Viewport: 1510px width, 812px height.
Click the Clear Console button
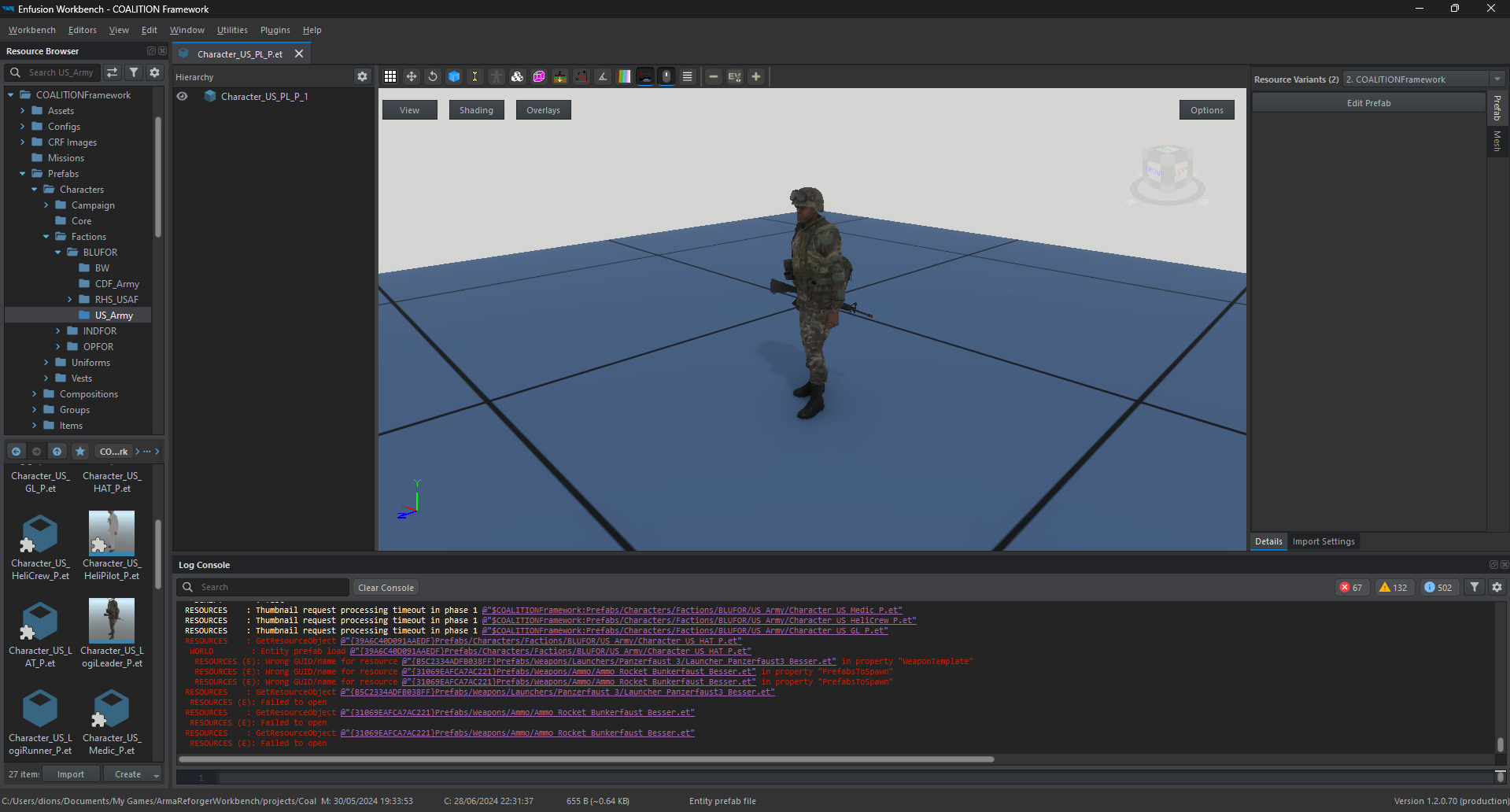pyautogui.click(x=386, y=588)
